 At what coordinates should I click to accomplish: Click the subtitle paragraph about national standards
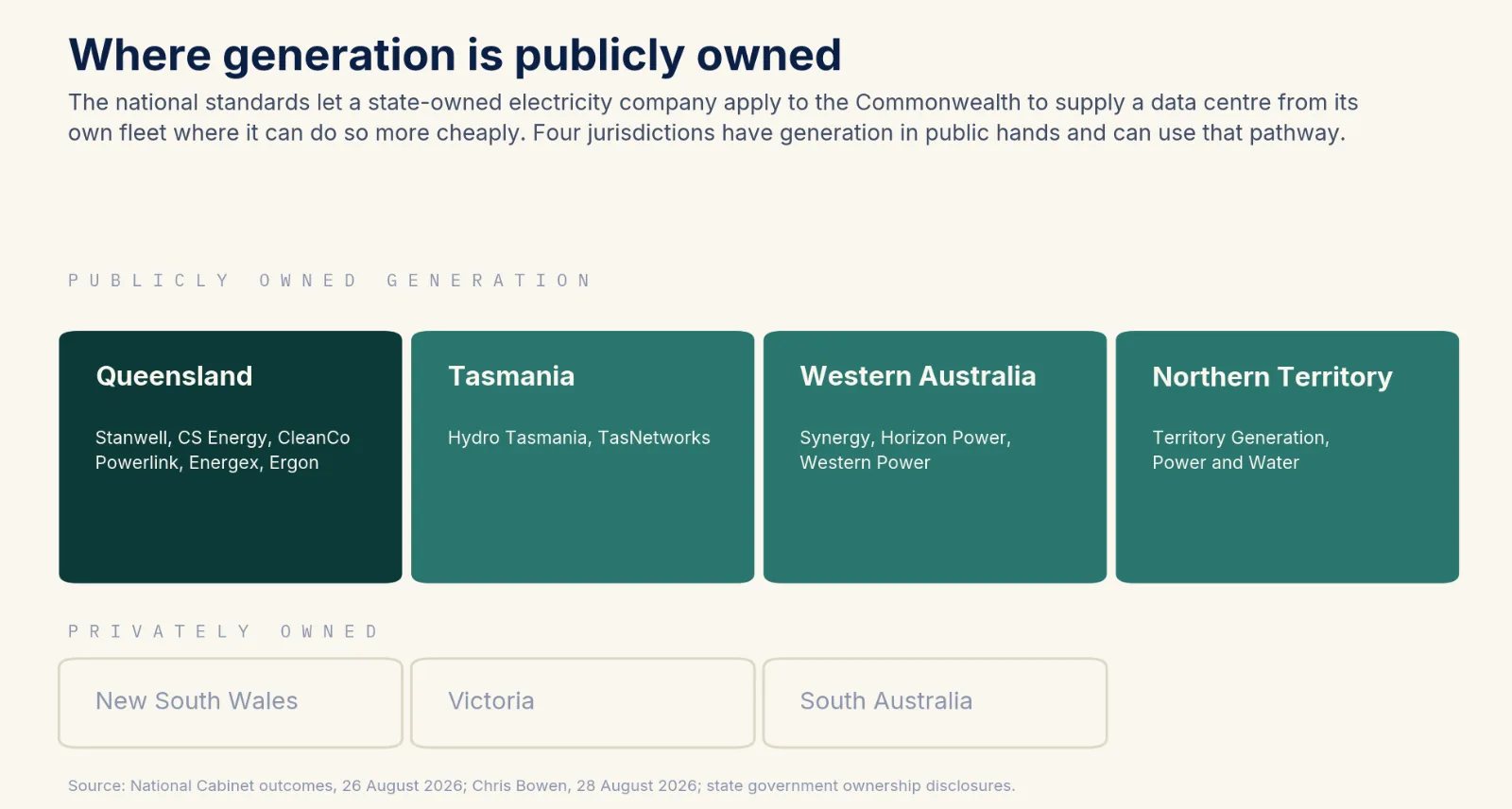click(713, 117)
